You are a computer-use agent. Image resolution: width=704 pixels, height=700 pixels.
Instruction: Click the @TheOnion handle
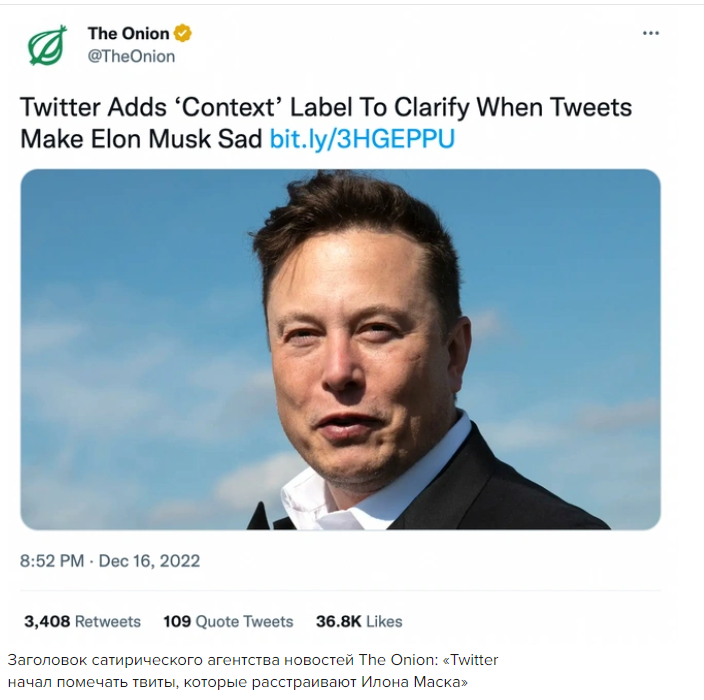click(x=131, y=56)
